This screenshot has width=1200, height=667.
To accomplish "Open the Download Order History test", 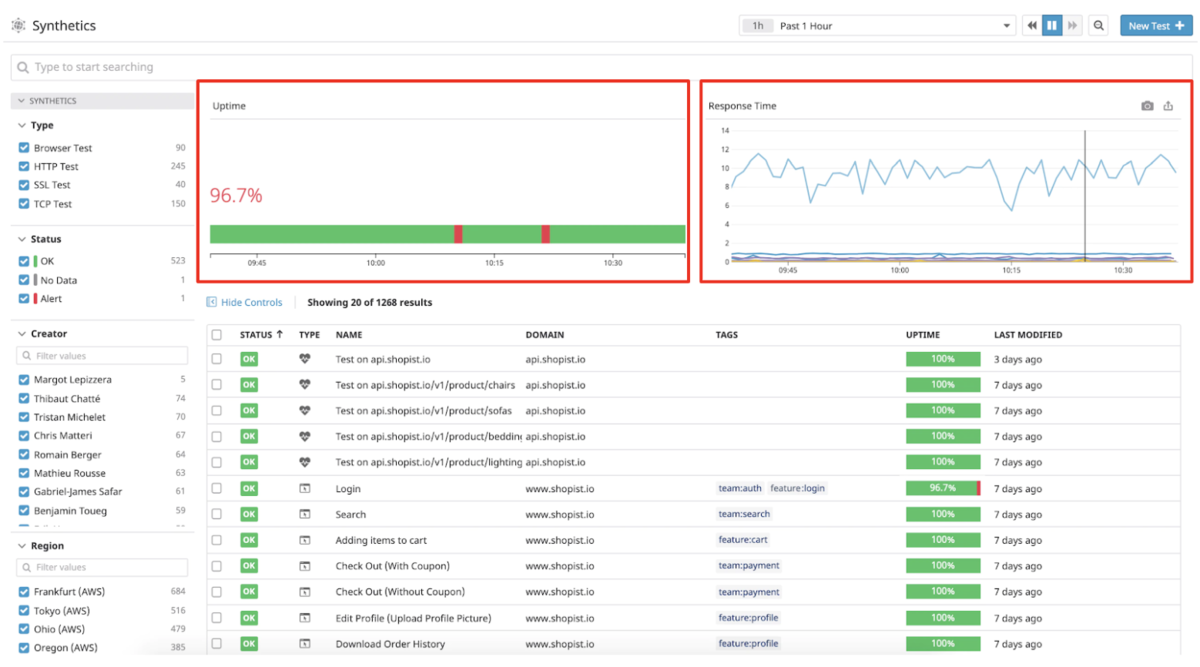I will 391,644.
